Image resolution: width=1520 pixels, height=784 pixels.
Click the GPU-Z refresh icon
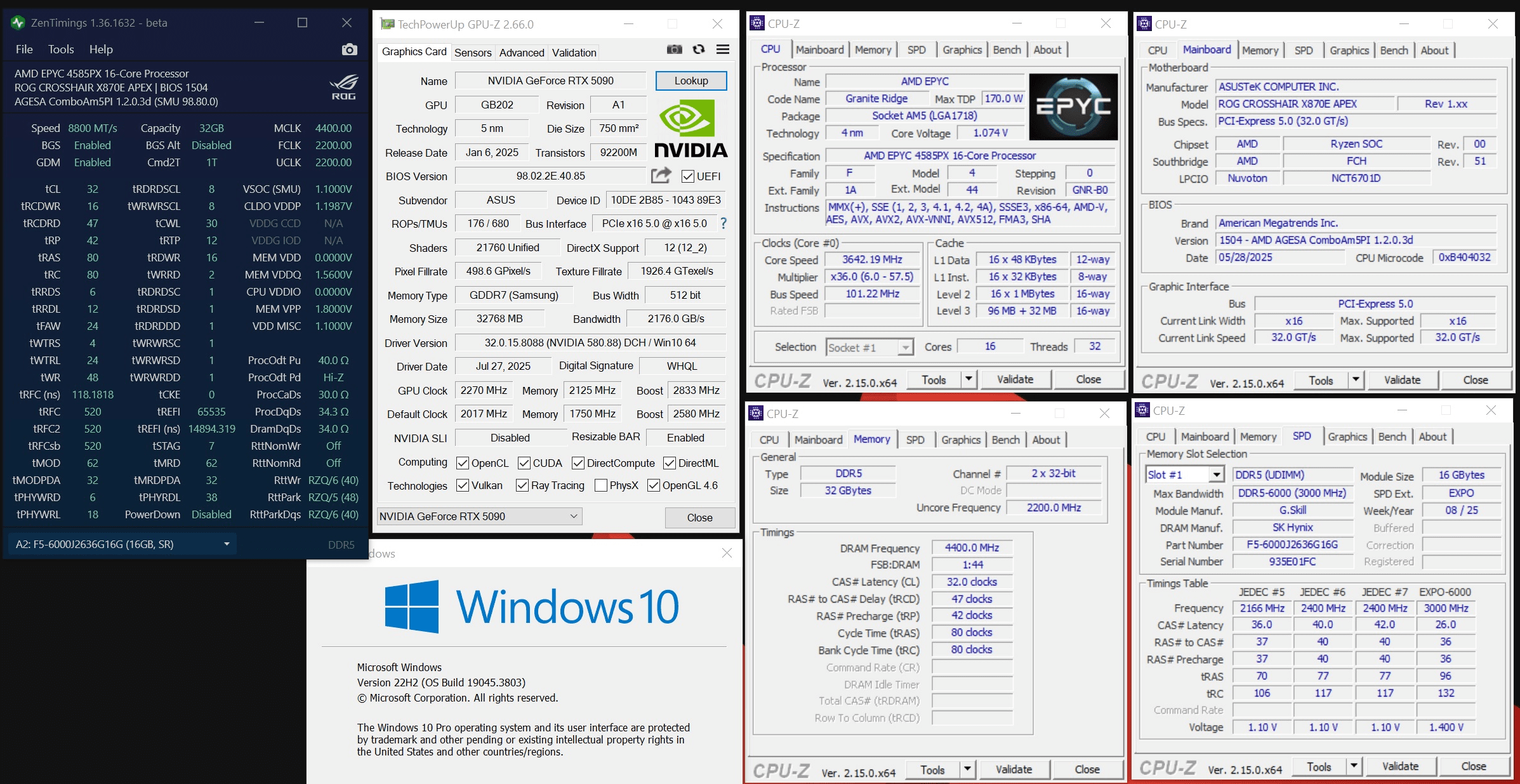pyautogui.click(x=699, y=49)
